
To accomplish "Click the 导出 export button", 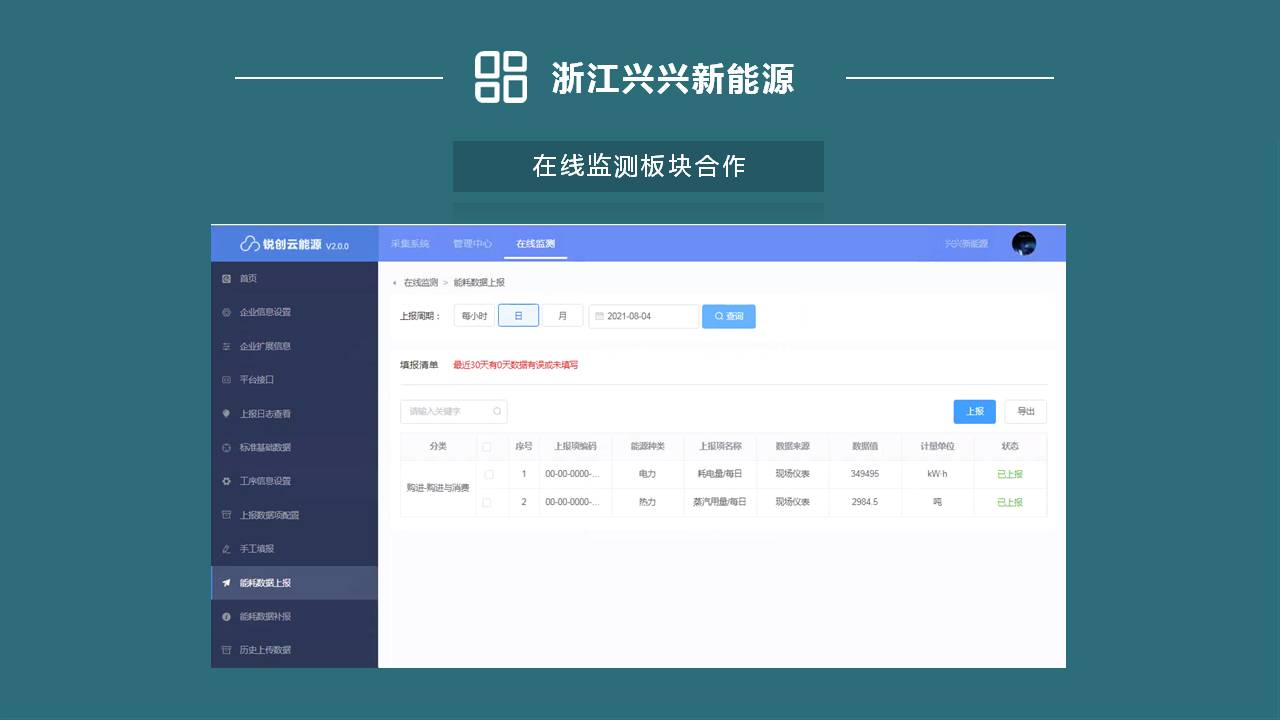I will coord(1025,411).
